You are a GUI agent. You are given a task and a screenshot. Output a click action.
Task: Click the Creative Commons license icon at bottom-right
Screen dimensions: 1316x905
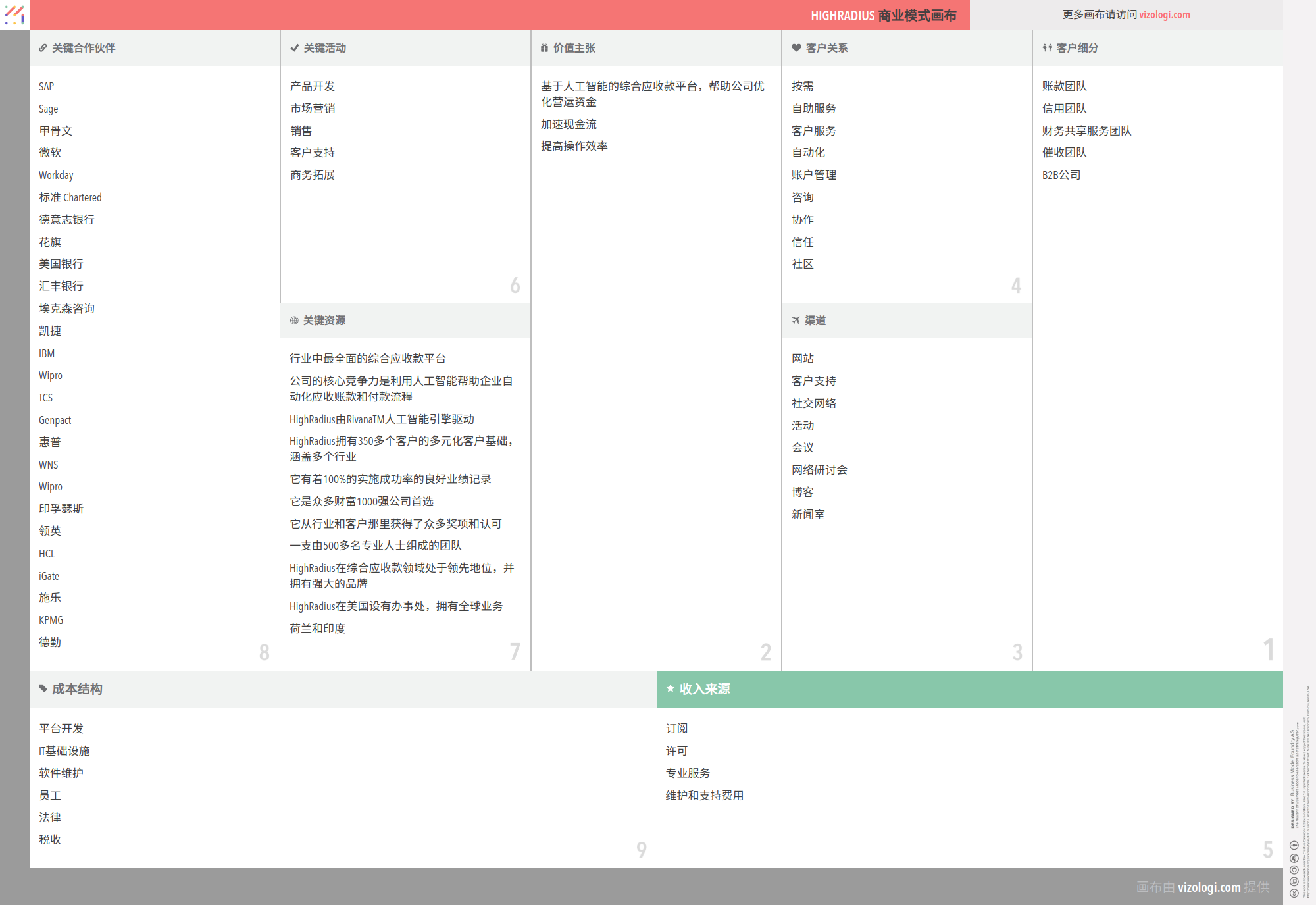[1294, 893]
